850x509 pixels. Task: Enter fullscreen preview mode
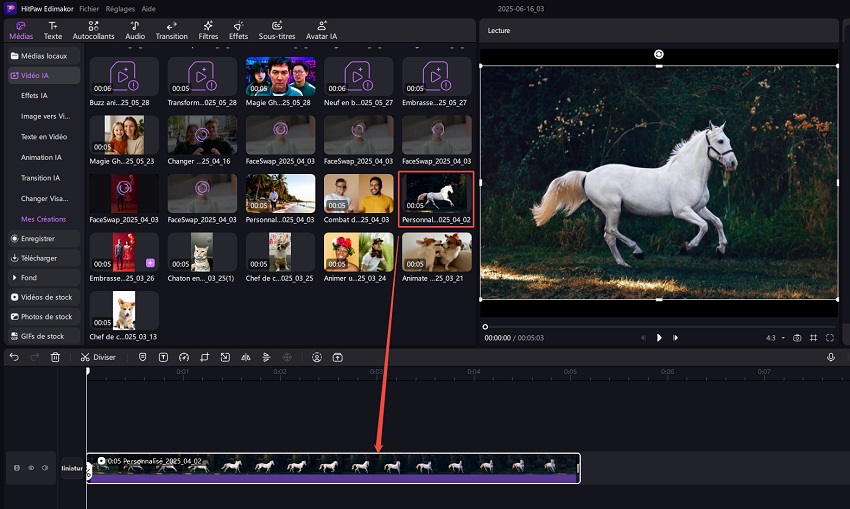point(829,338)
